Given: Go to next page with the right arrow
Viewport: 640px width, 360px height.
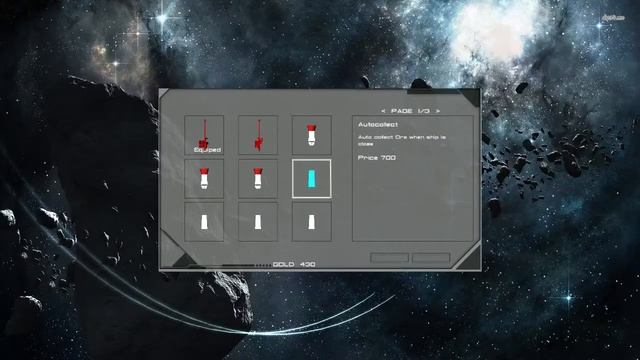Looking at the screenshot, I should coord(438,111).
